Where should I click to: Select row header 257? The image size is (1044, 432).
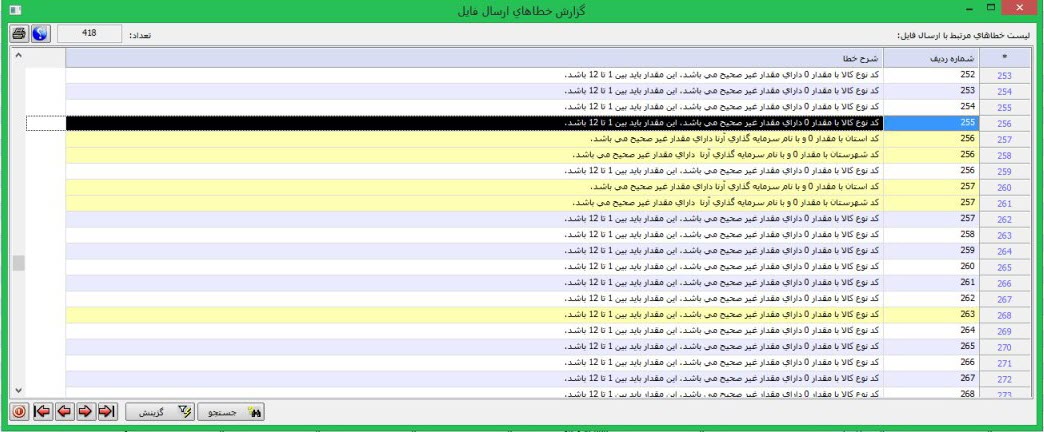pos(1003,139)
